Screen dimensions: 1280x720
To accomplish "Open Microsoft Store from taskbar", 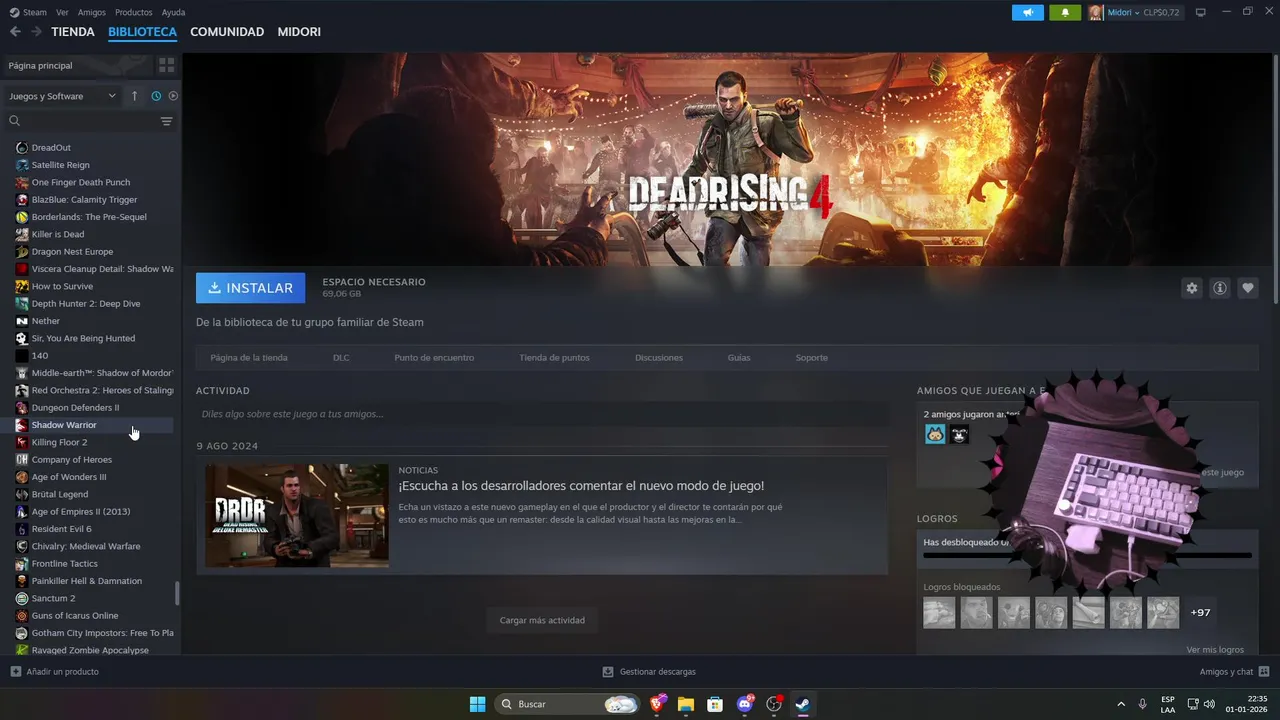I will click(715, 704).
